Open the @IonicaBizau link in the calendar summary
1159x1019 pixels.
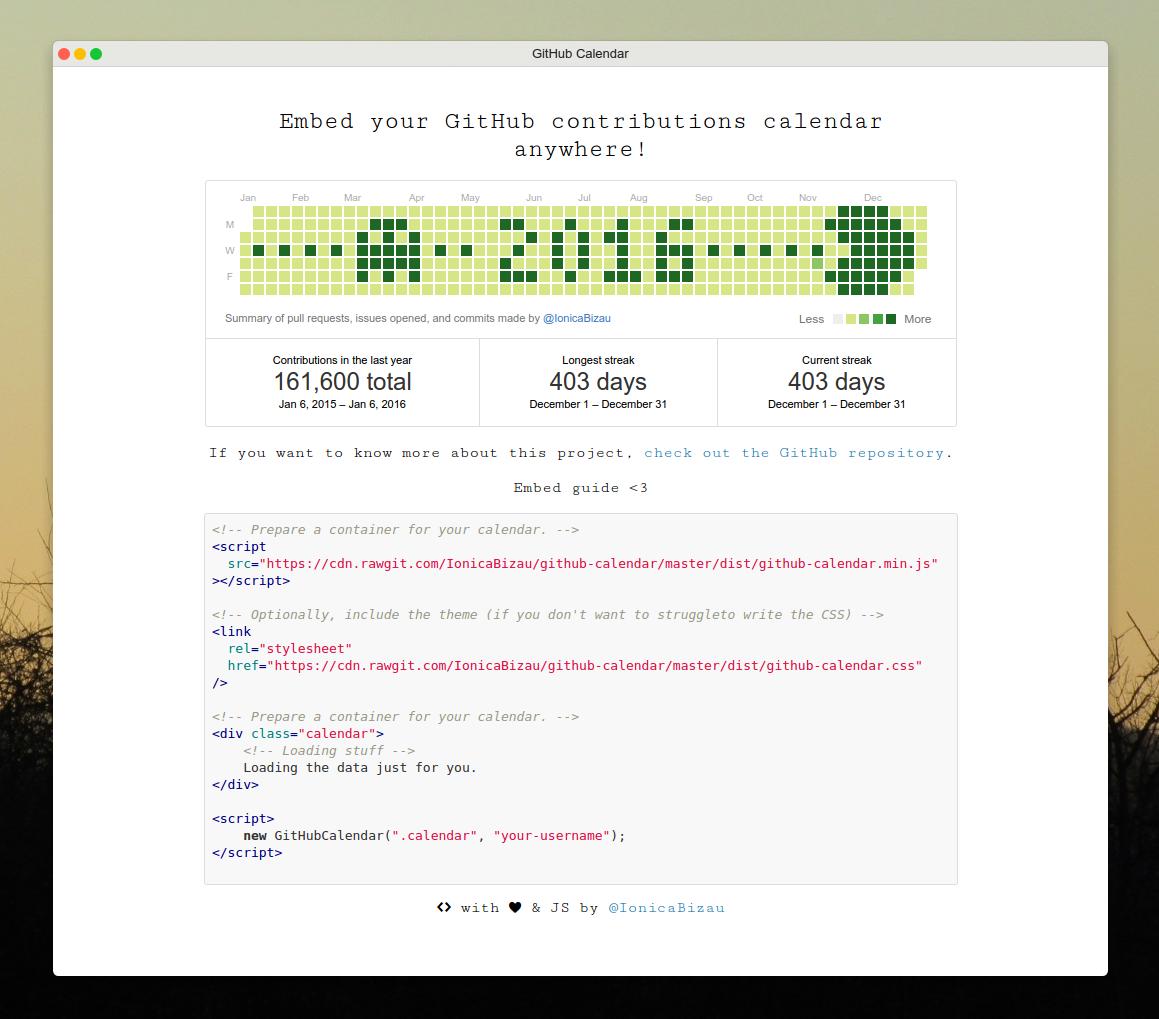[577, 318]
